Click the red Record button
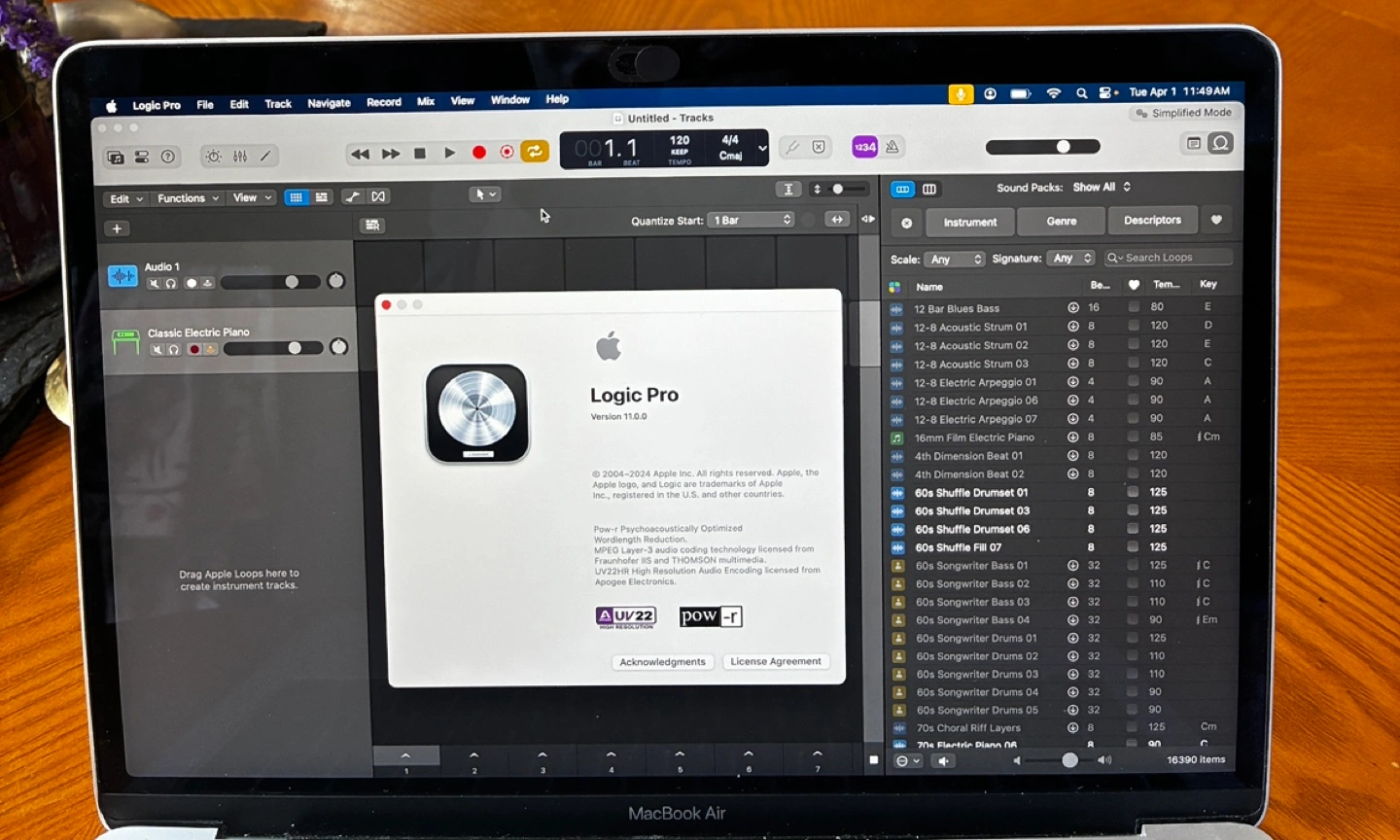Viewport: 1400px width, 840px height. point(478,153)
